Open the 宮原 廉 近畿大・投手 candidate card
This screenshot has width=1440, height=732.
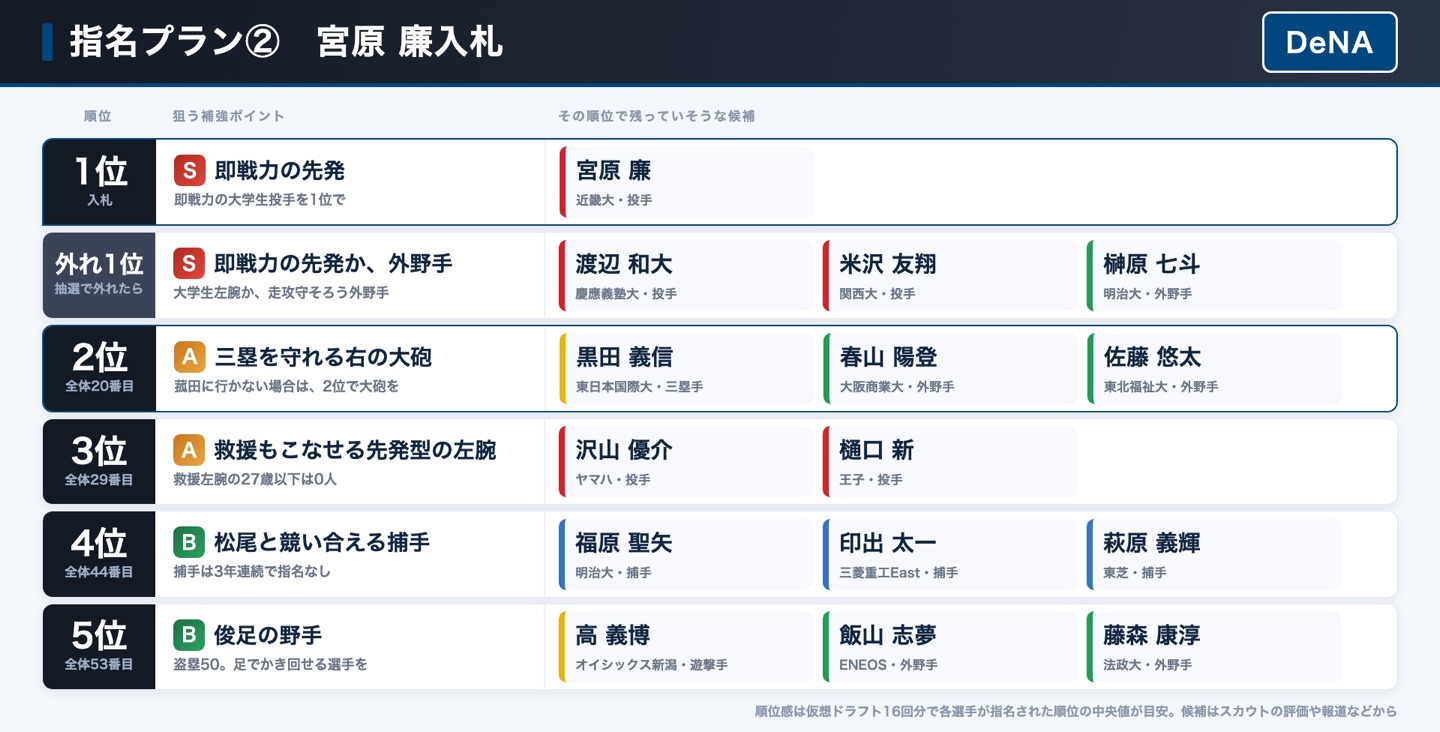[687, 182]
